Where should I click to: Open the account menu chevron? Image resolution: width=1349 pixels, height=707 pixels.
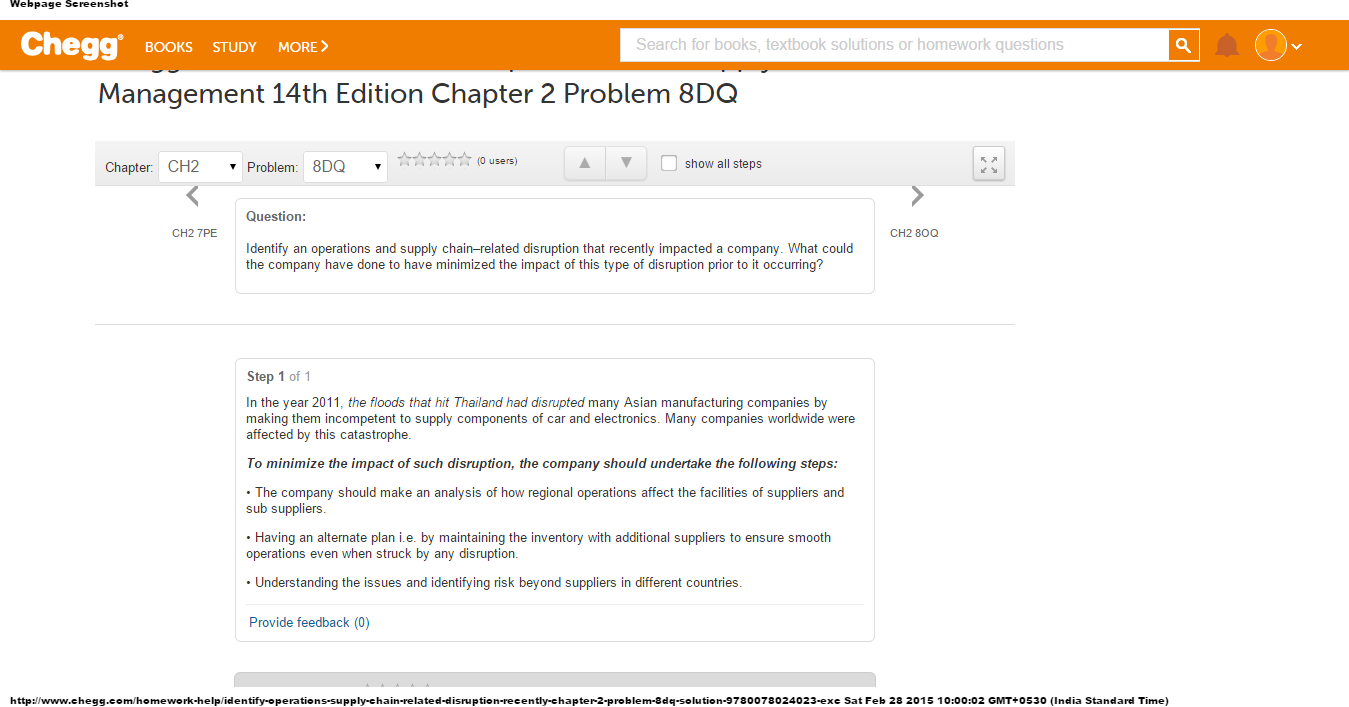click(x=1296, y=46)
